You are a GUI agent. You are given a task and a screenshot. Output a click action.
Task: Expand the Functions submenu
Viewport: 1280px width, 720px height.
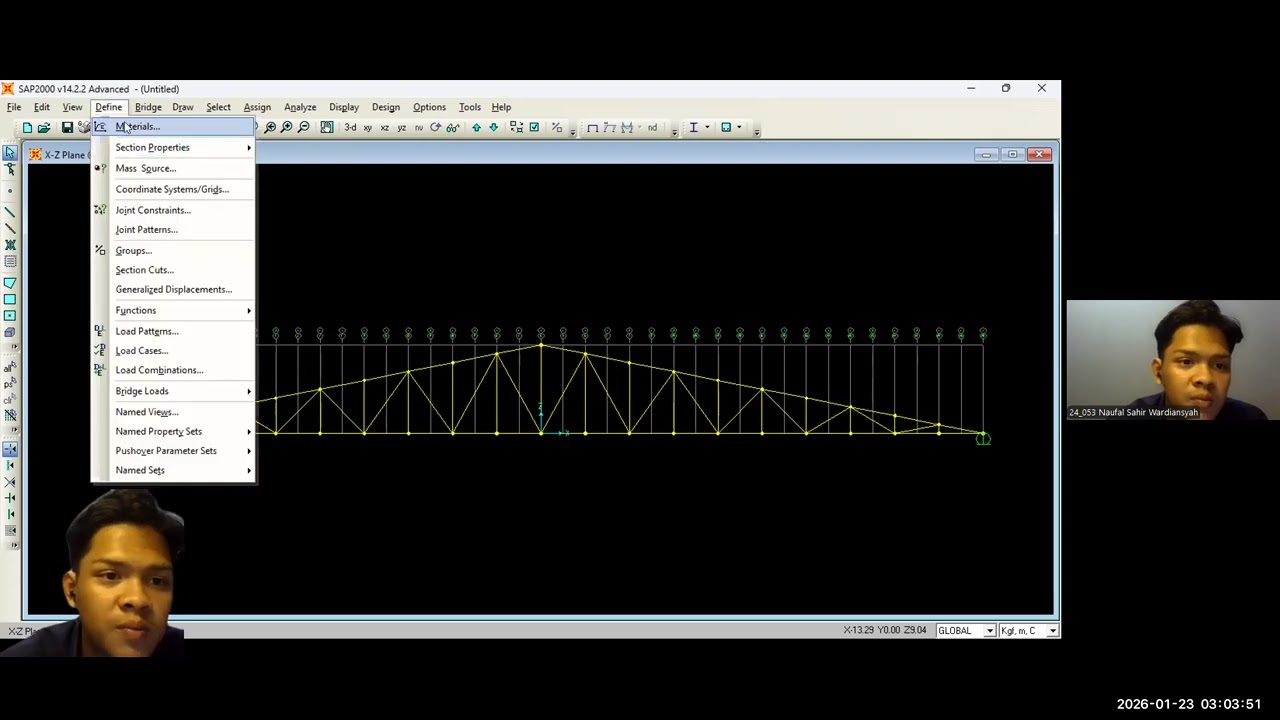click(x=173, y=311)
